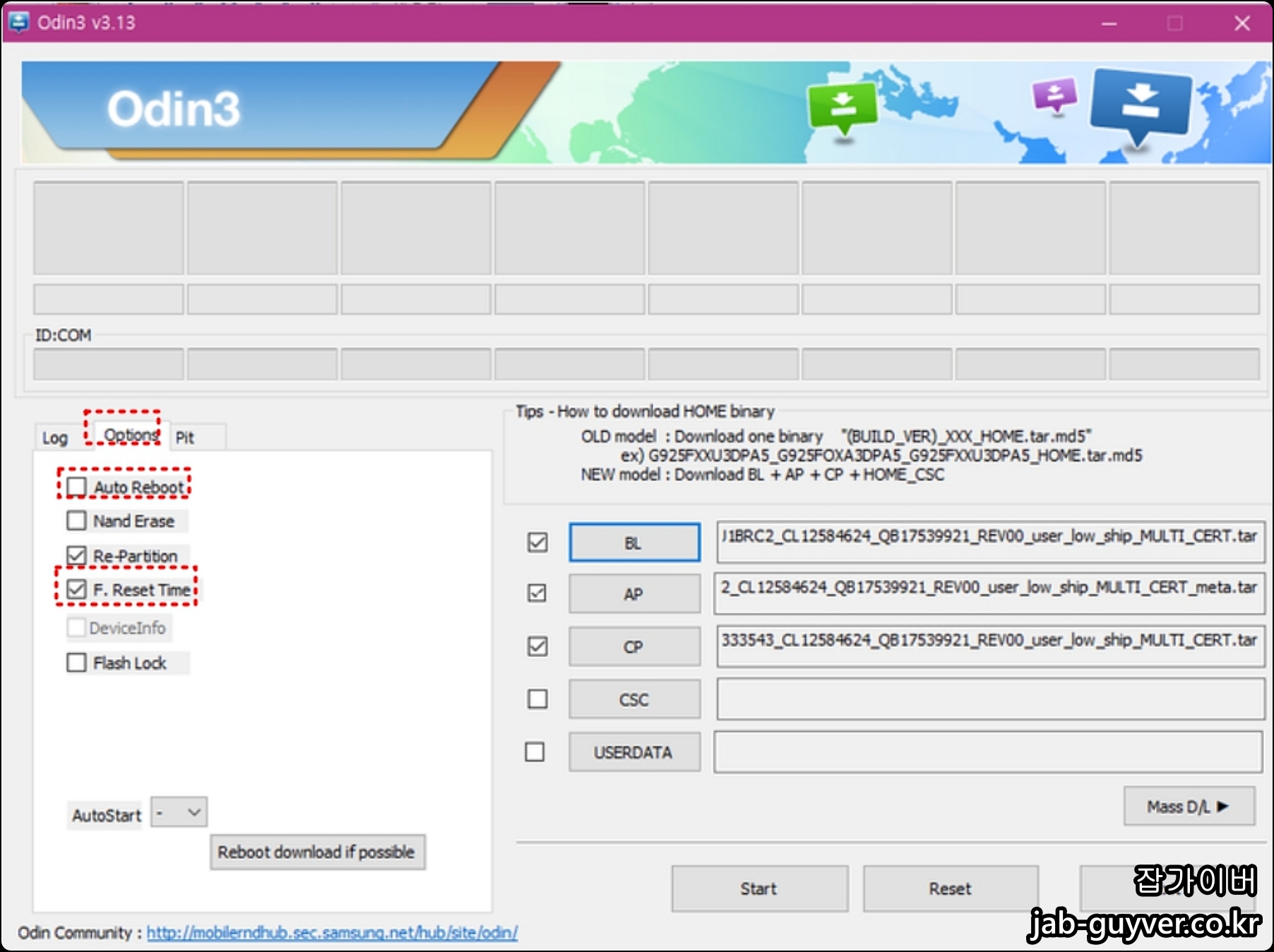Start the firmware flashing
Screen dimensions: 1274x952
point(759,888)
